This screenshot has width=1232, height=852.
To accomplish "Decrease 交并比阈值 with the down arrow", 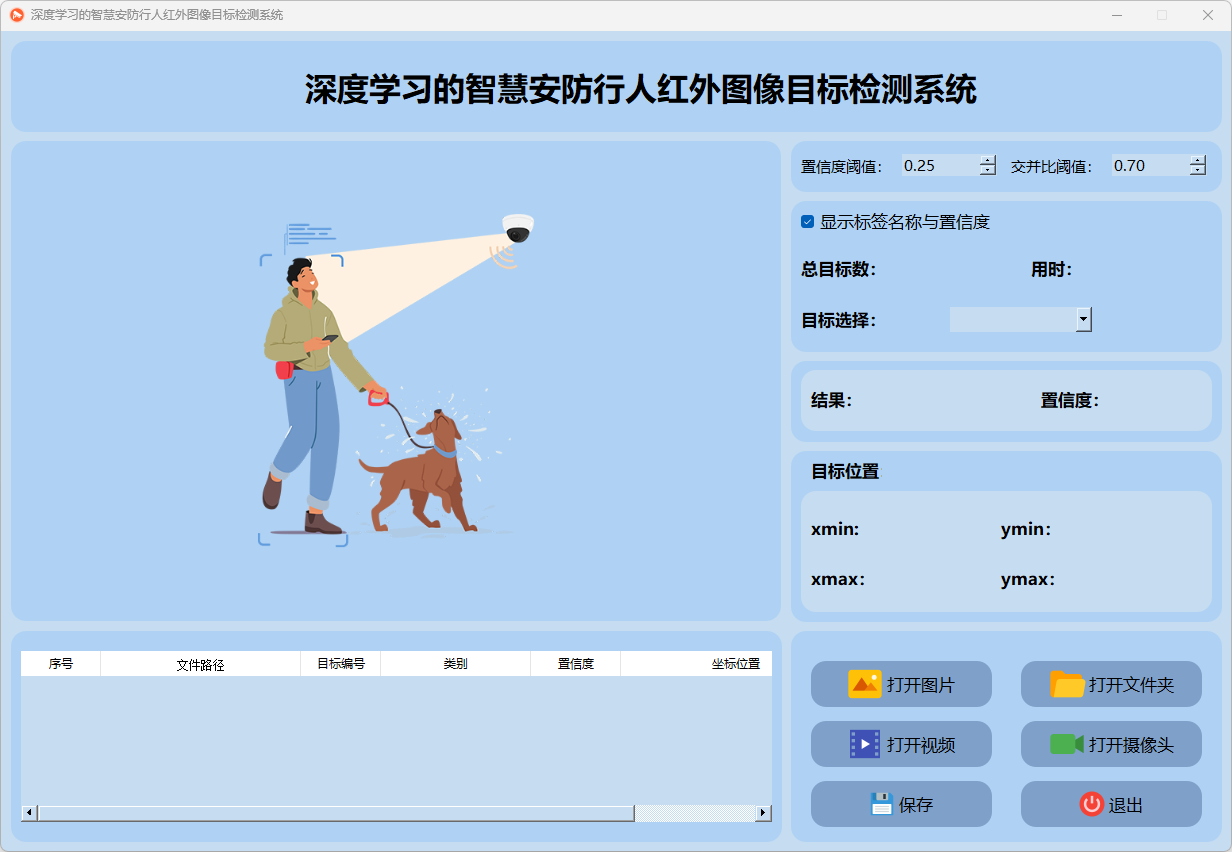I will [x=1198, y=171].
